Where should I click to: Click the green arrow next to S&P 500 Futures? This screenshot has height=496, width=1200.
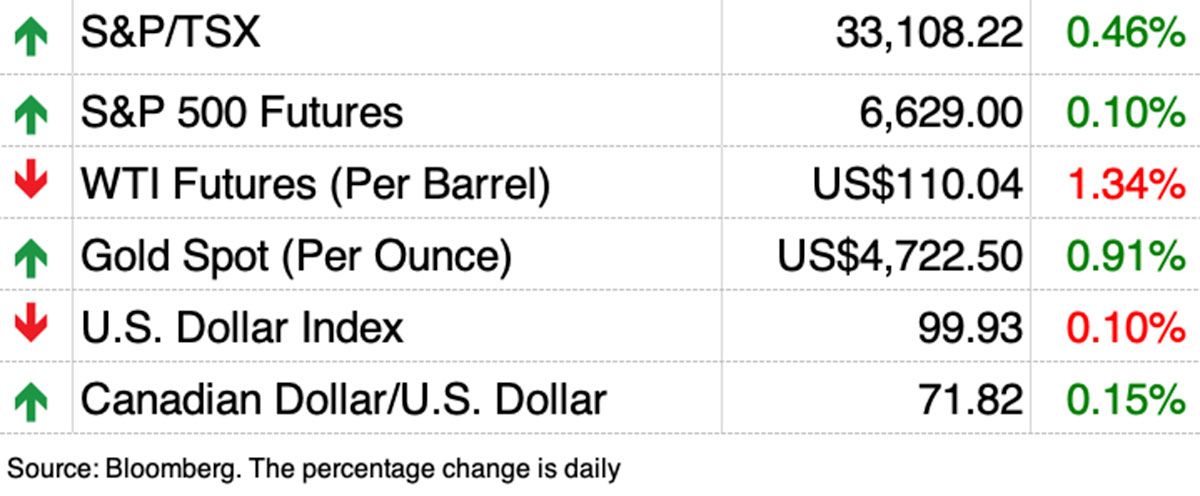click(x=31, y=113)
